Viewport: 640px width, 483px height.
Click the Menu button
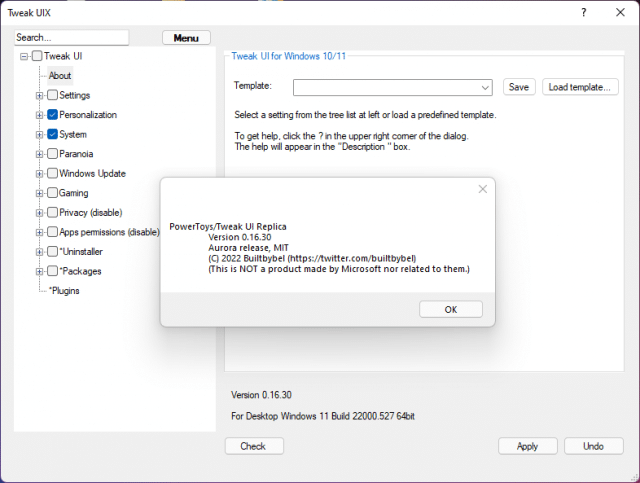tap(186, 38)
